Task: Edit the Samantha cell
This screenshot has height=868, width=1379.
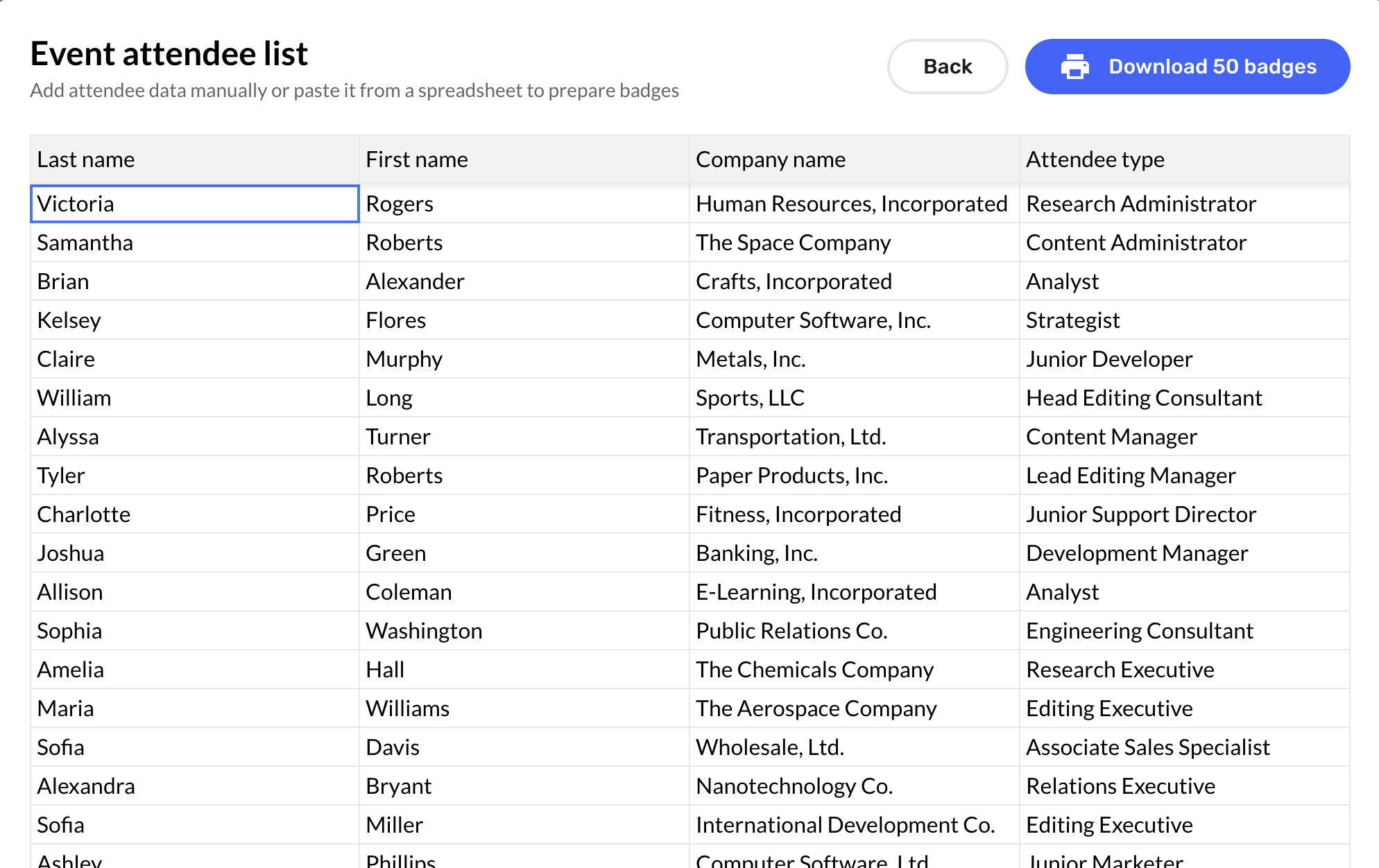Action: point(194,243)
